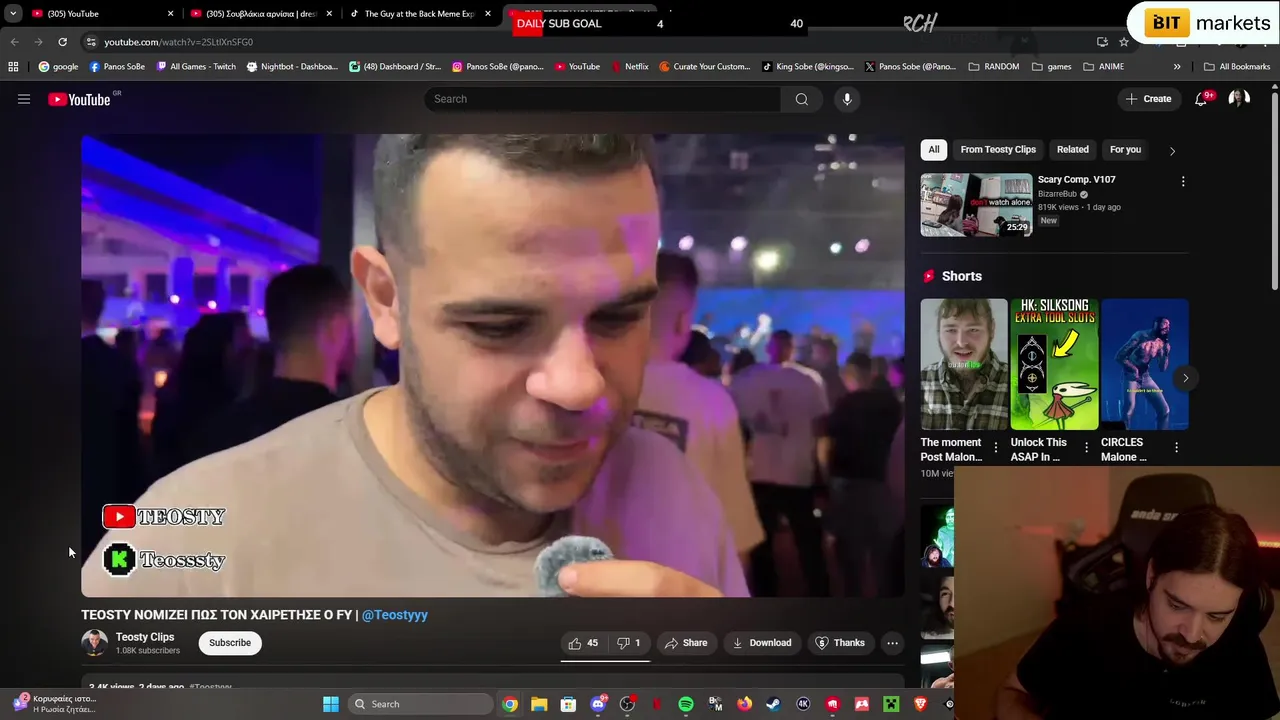
Task: Like the video with thumbs up
Action: 583,643
